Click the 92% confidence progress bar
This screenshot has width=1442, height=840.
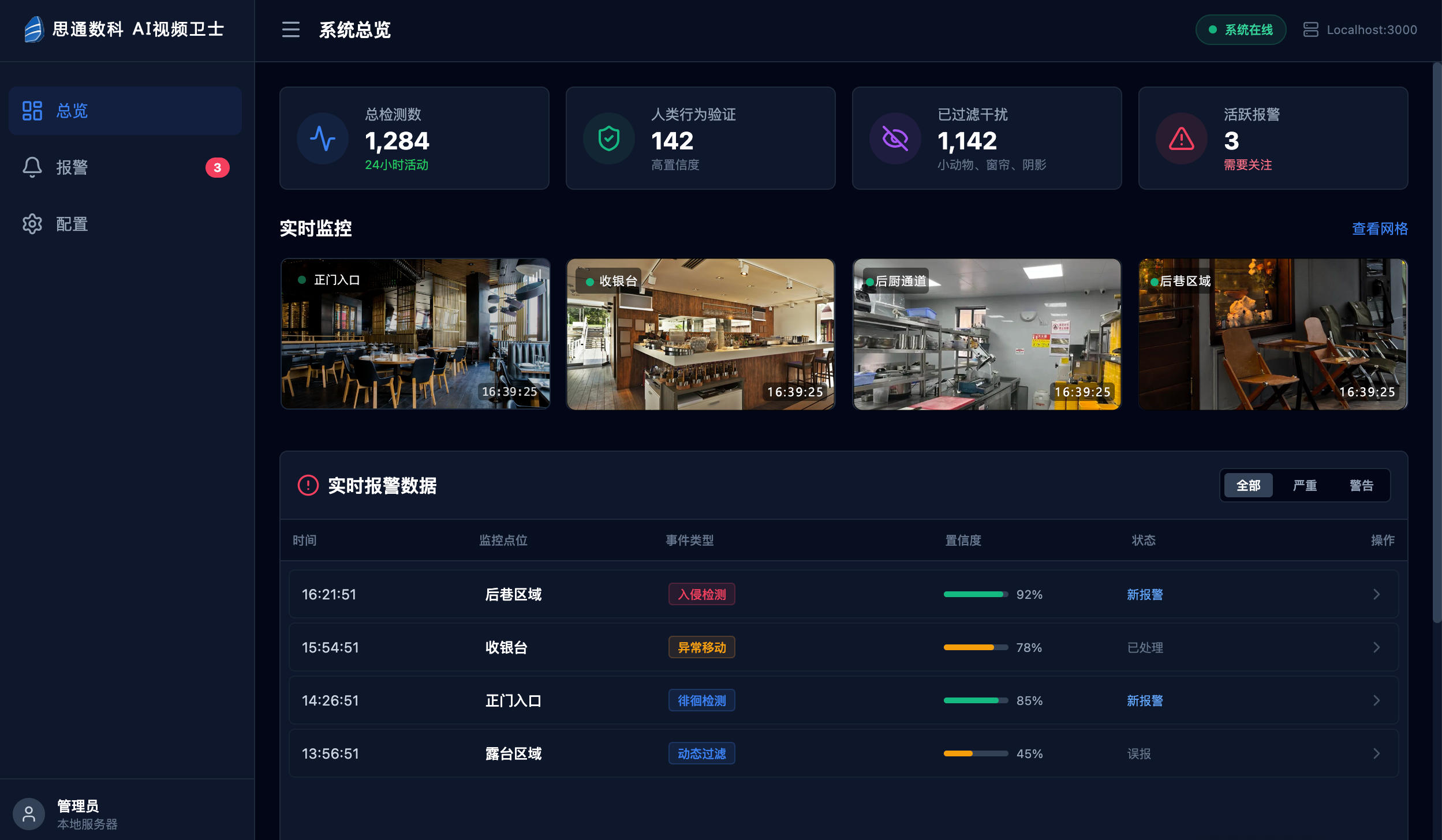click(x=976, y=595)
